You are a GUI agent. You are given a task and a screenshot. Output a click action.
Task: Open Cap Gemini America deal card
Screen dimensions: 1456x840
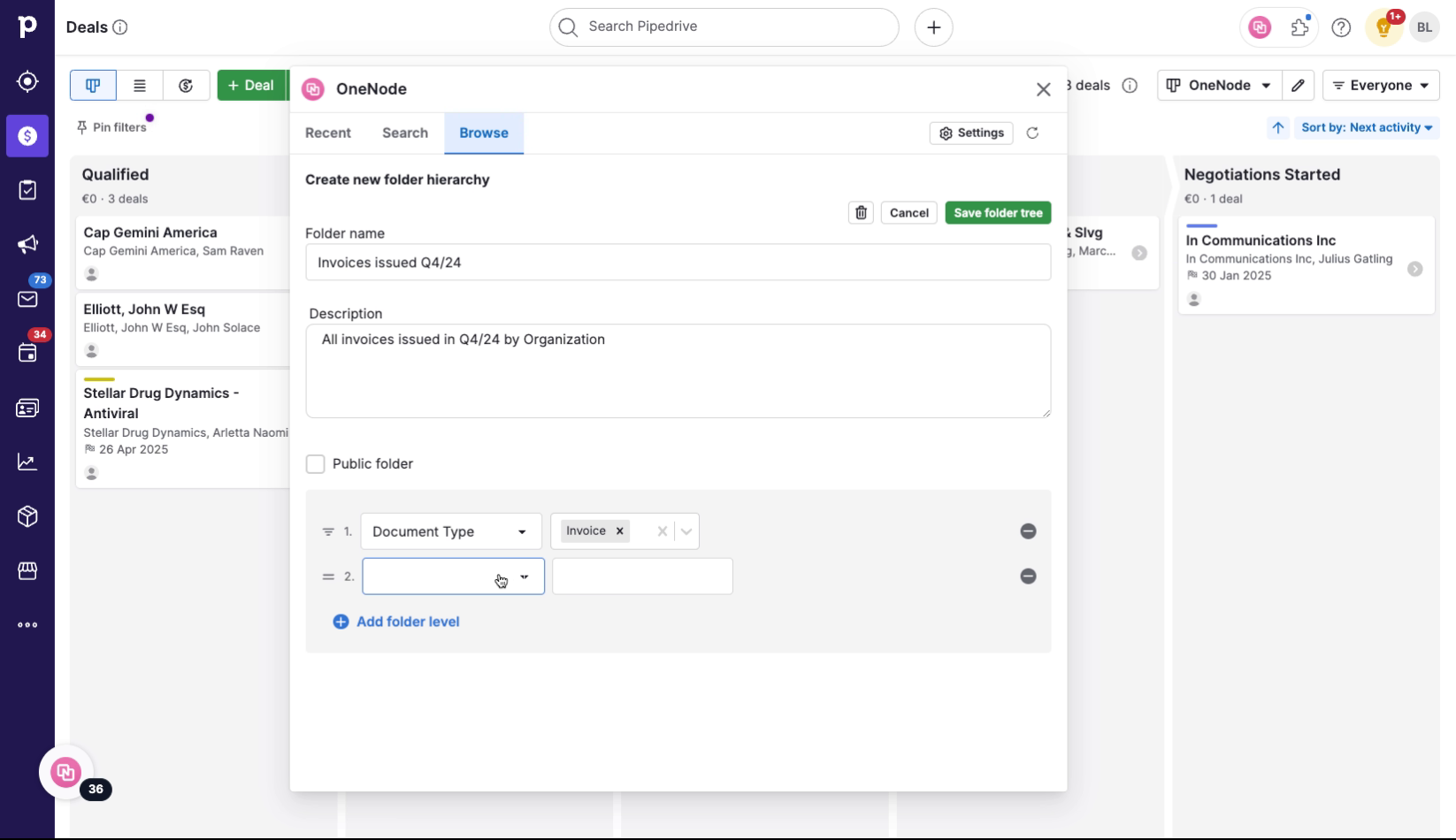(x=183, y=252)
